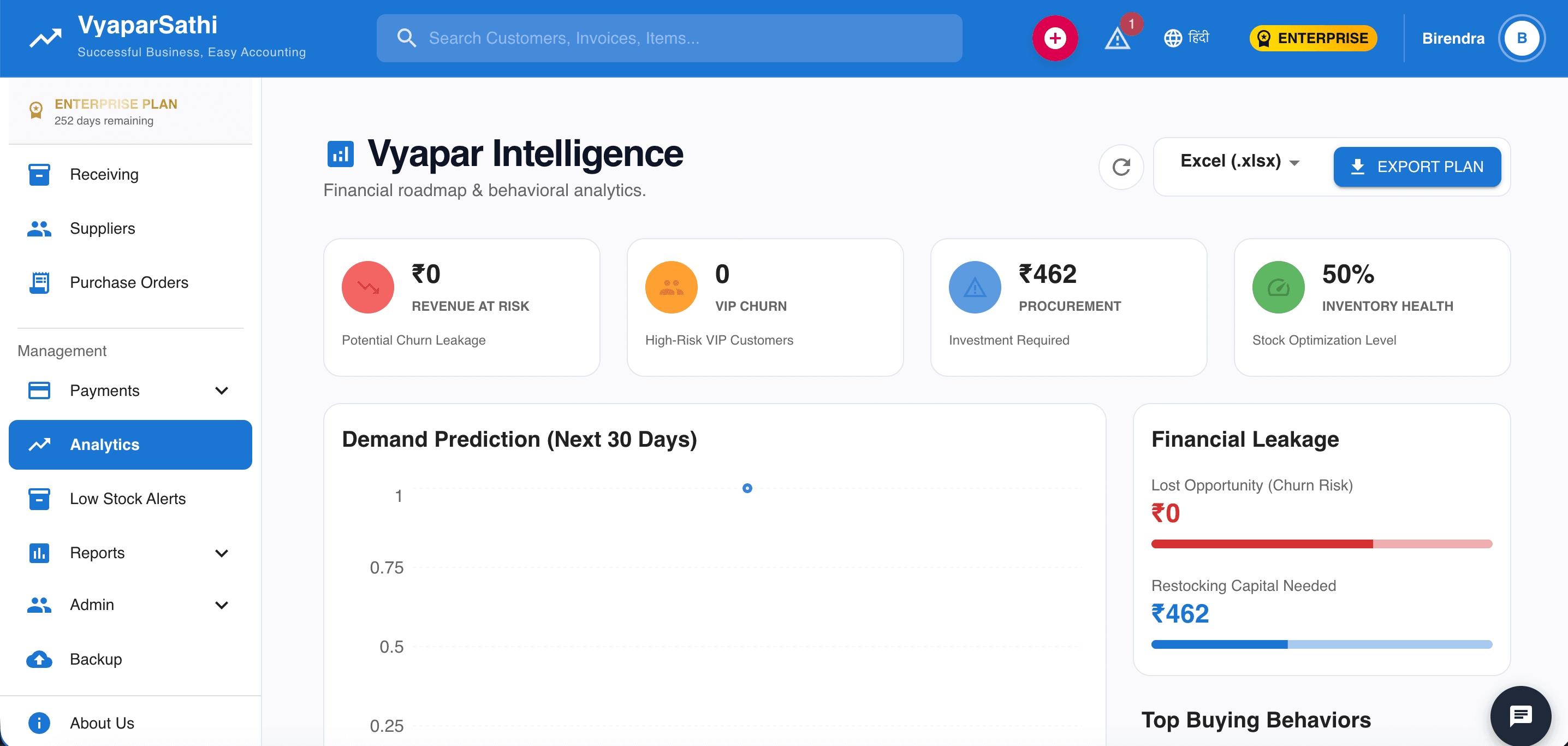Click the ENTERPRISE badge button
The image size is (1568, 746).
[1313, 38]
